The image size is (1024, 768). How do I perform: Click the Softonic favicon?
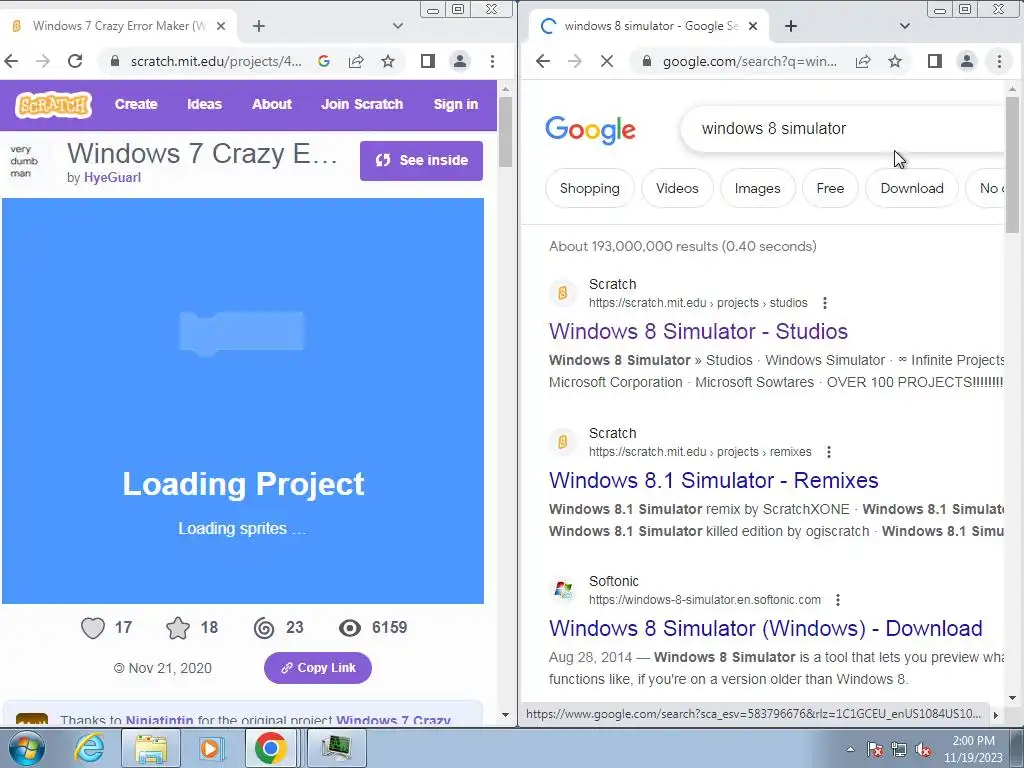(562, 590)
